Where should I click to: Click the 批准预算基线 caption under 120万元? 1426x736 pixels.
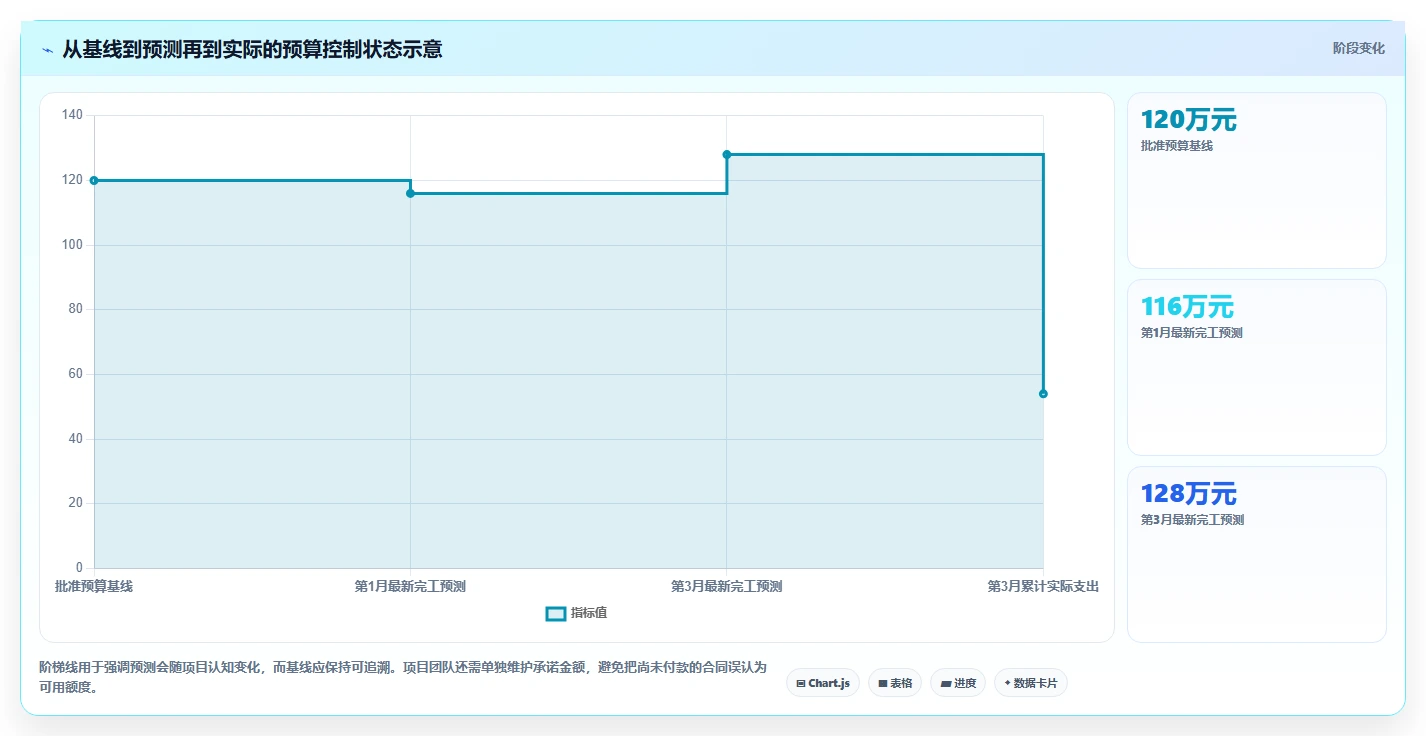(x=1176, y=146)
